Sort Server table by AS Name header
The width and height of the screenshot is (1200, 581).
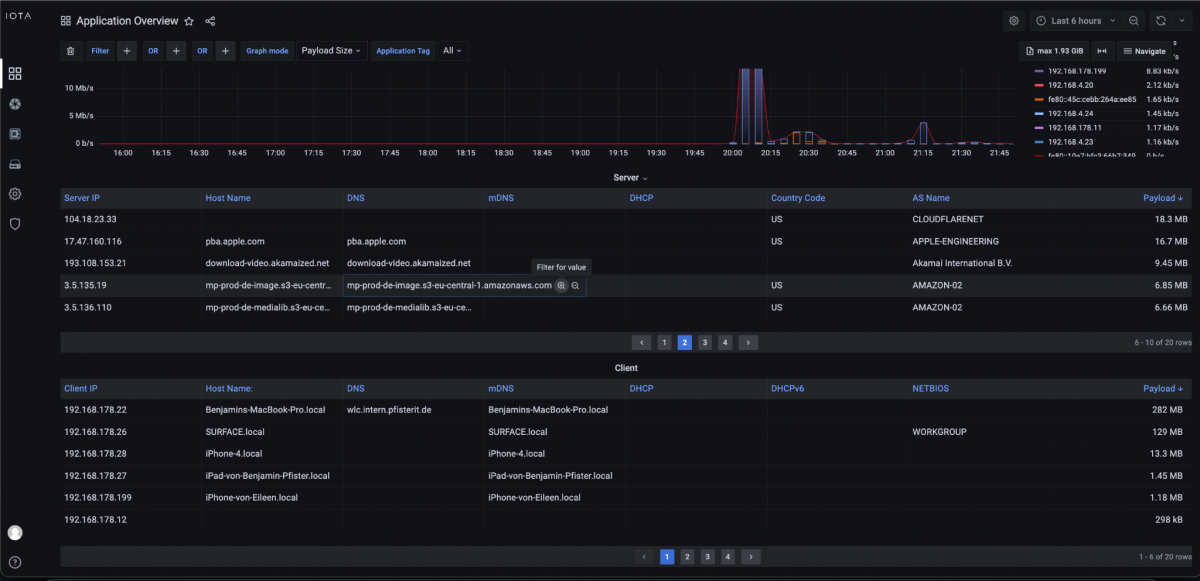pyautogui.click(x=931, y=198)
